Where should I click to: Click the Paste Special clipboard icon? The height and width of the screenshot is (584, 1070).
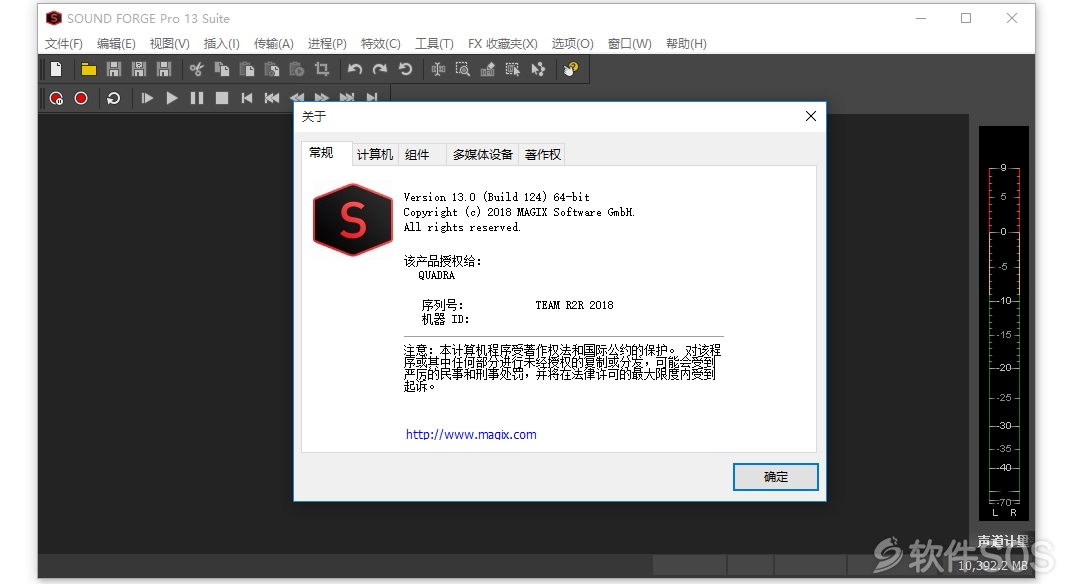[272, 69]
